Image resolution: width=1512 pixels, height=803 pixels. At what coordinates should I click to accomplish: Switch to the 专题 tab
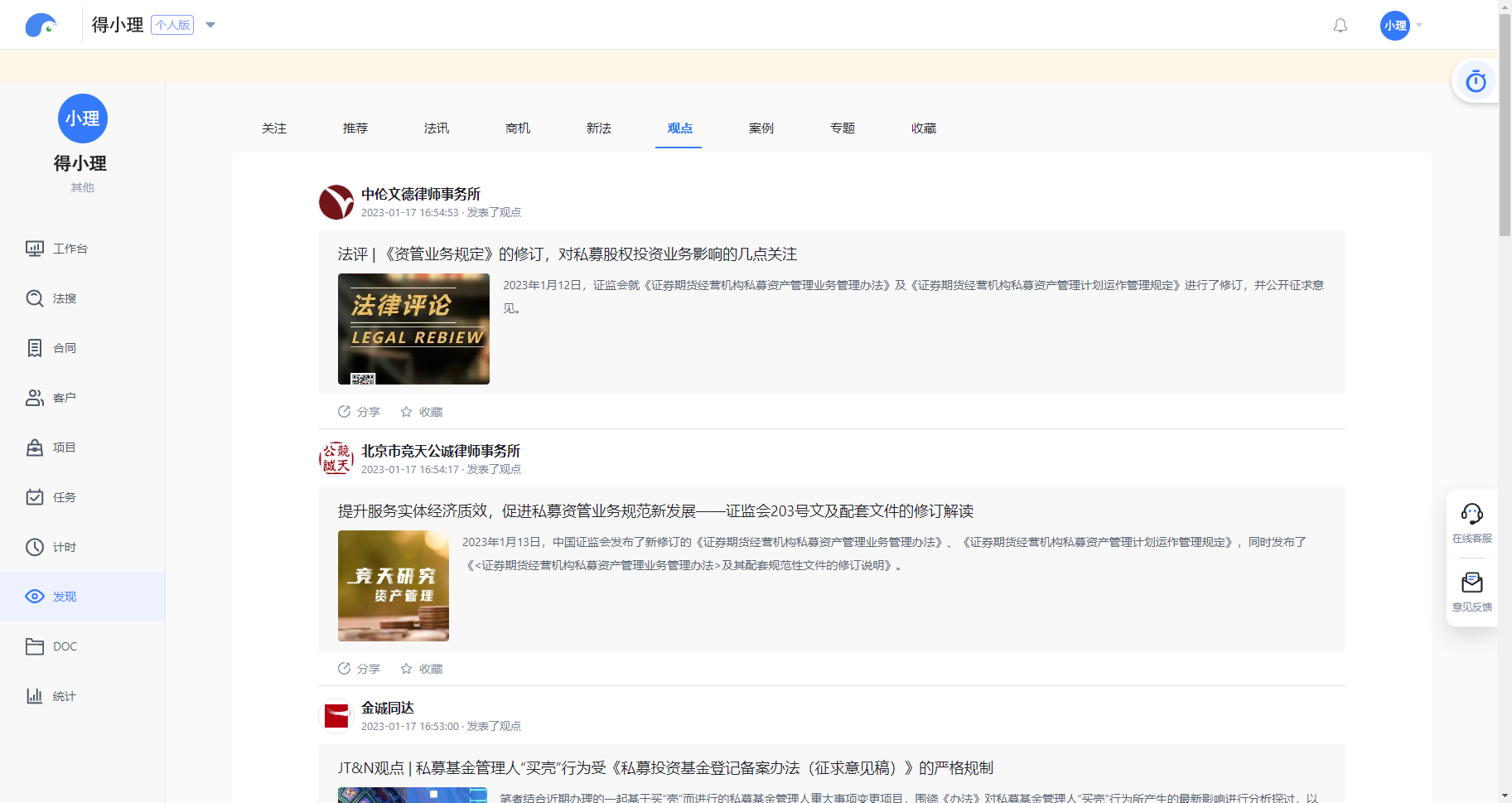point(843,128)
